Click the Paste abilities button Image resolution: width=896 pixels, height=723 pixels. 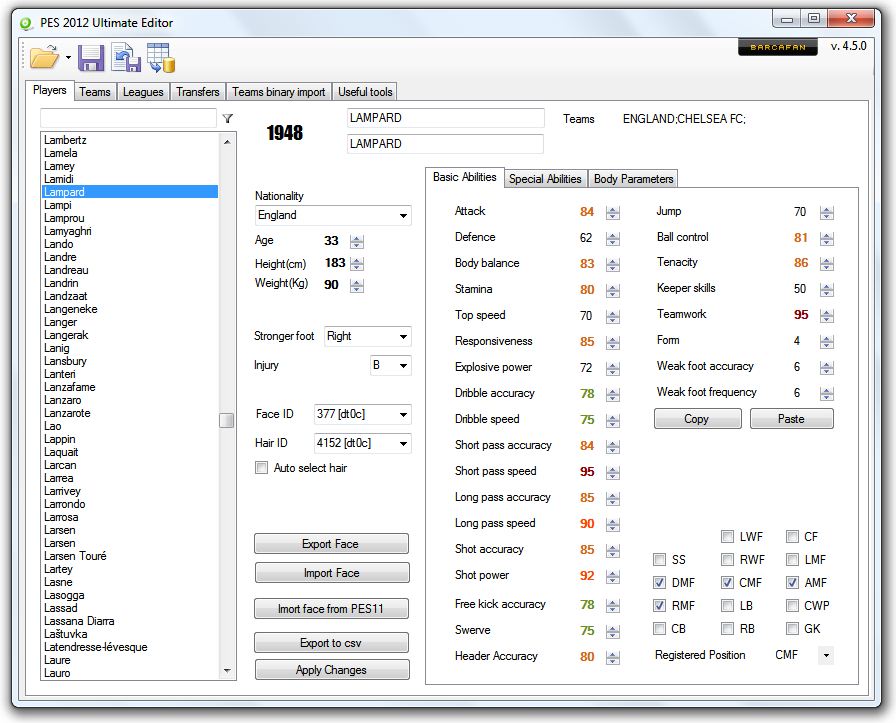(x=791, y=419)
